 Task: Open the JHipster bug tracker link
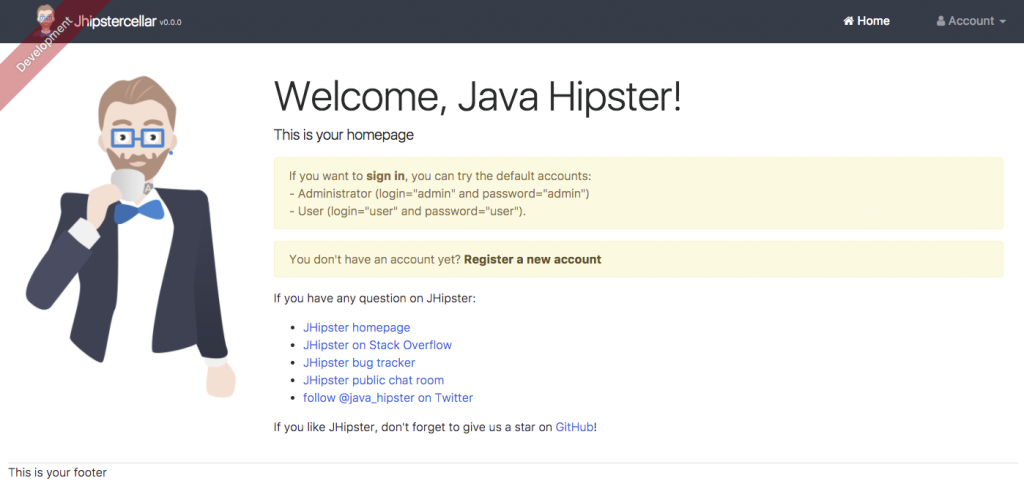[x=358, y=362]
